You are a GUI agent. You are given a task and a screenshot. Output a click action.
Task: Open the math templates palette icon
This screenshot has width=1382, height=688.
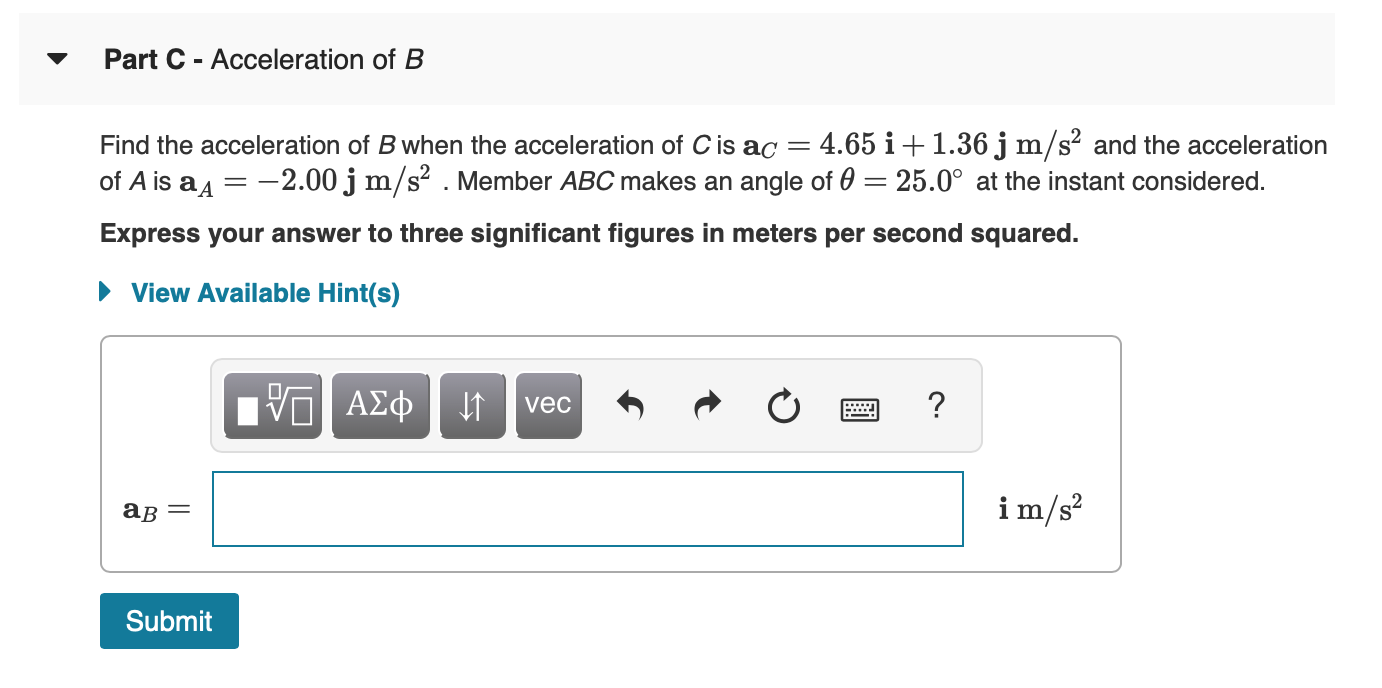click(x=272, y=405)
